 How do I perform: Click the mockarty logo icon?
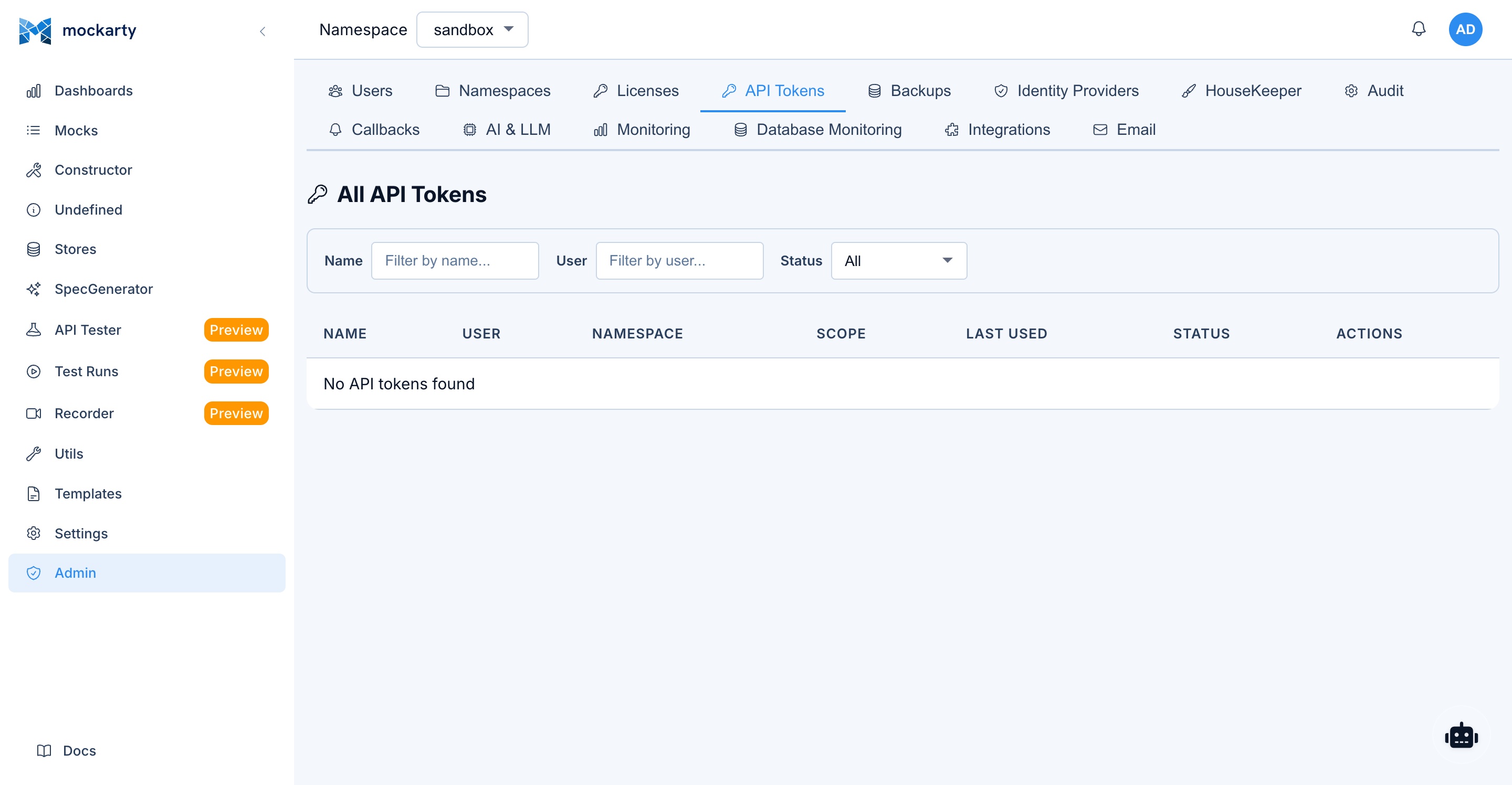(x=35, y=30)
